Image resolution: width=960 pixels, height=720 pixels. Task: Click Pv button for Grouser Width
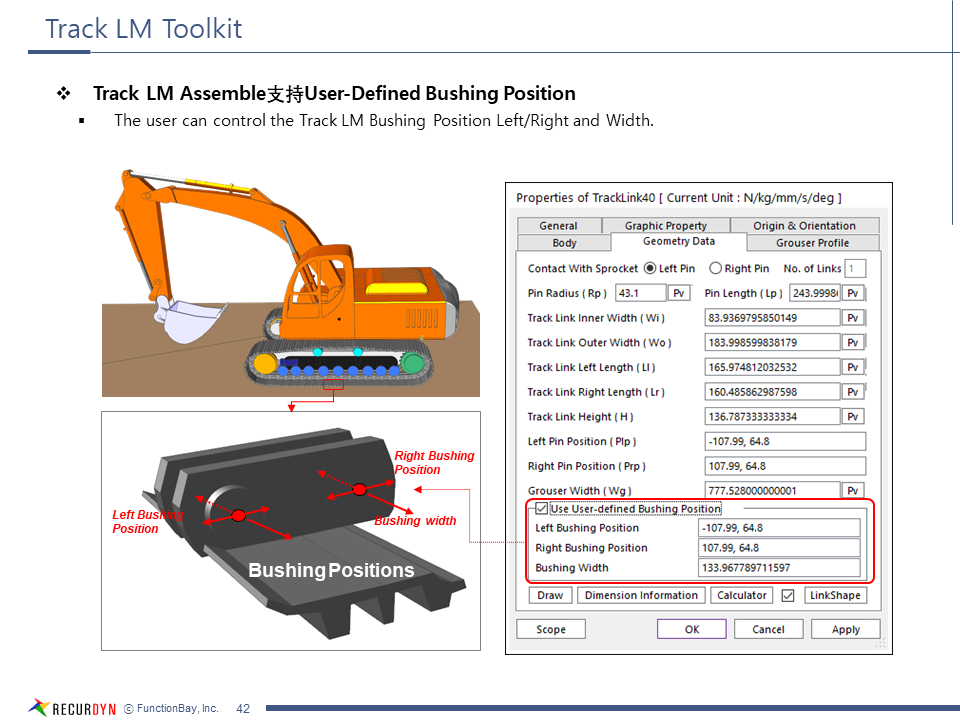click(853, 491)
